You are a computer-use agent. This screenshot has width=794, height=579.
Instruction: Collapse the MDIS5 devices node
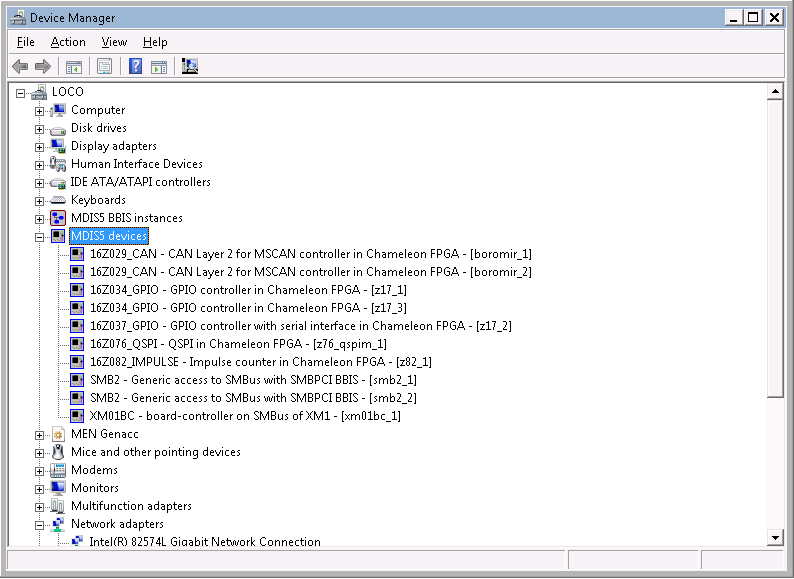[x=40, y=236]
